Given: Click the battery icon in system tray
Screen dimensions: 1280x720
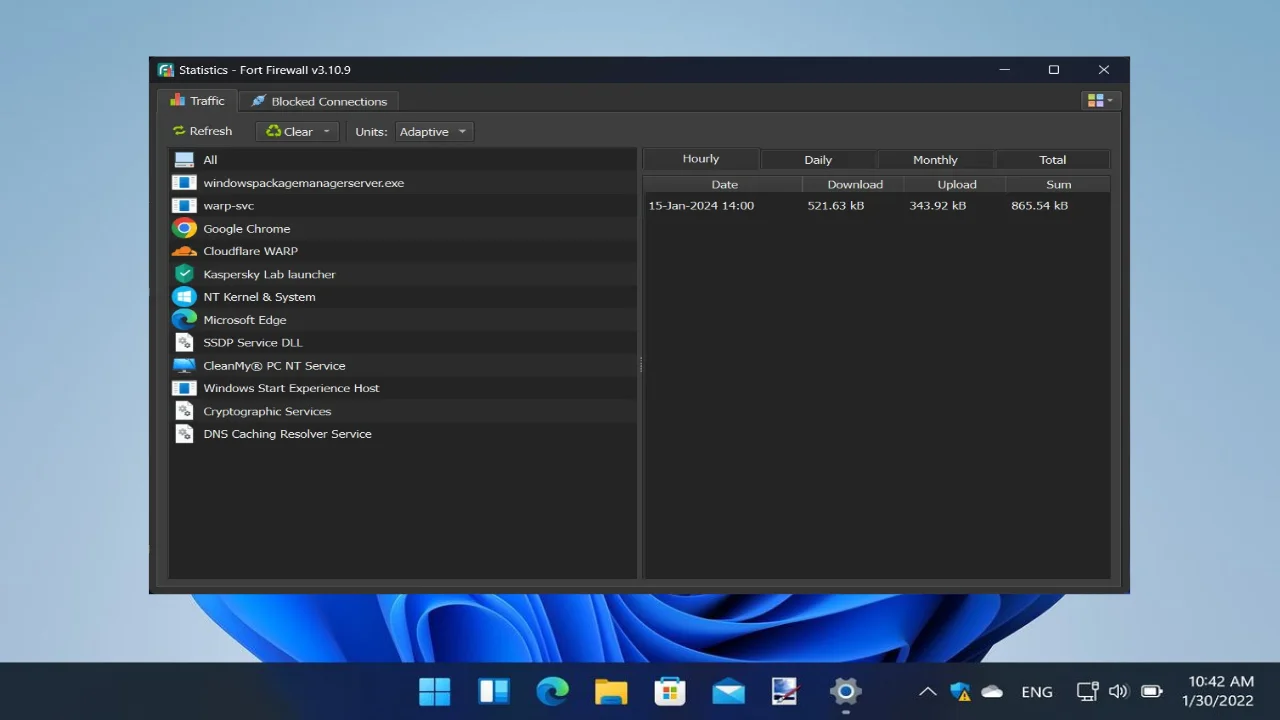Looking at the screenshot, I should [1152, 691].
